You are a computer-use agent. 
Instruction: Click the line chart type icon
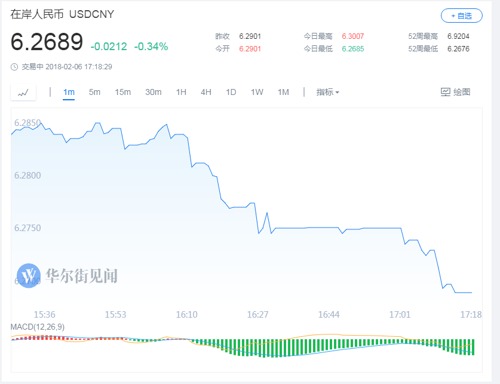coord(23,92)
